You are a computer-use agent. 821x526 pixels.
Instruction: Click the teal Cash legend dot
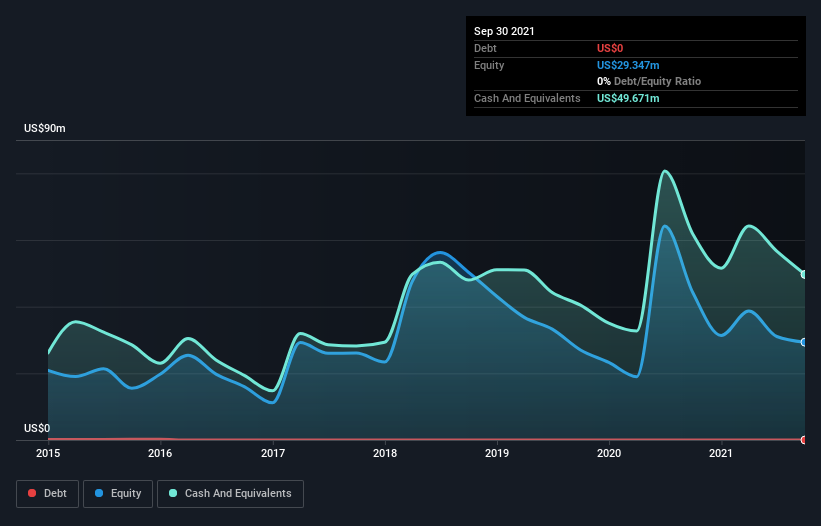[x=173, y=493]
